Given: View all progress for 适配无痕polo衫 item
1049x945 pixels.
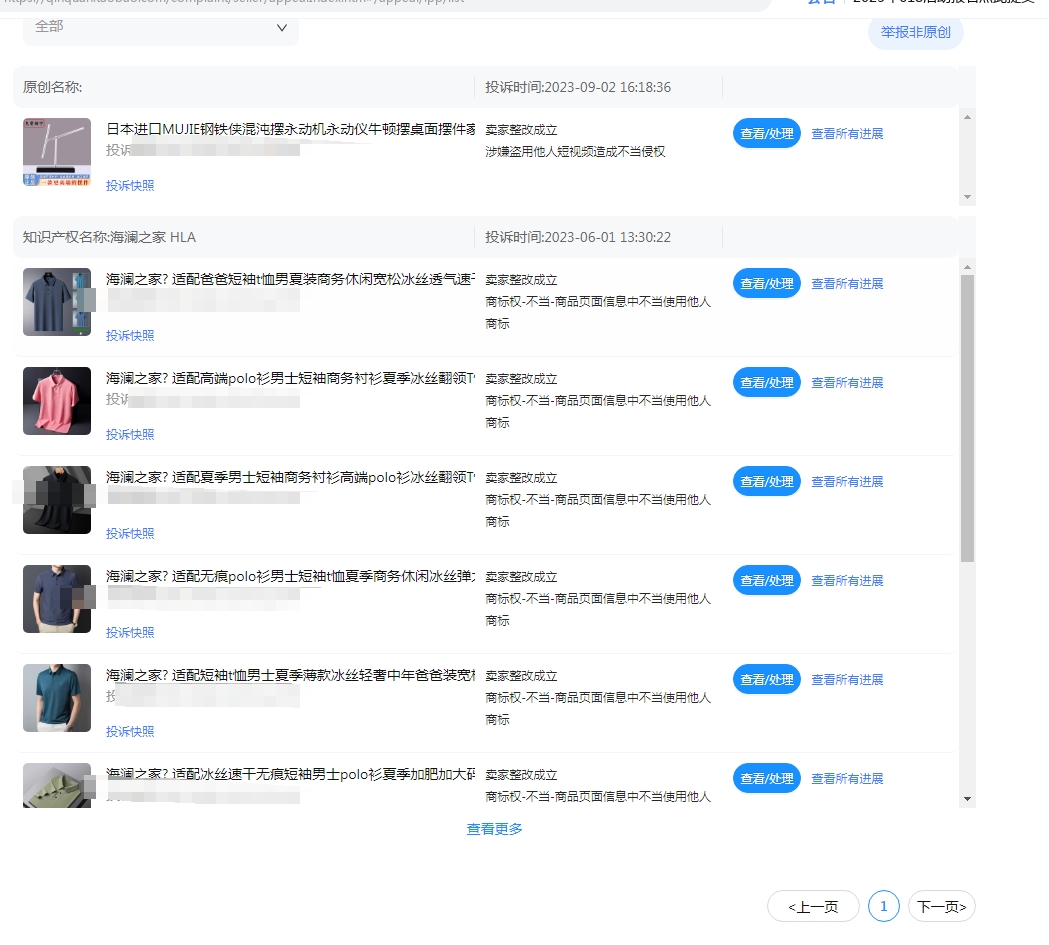Looking at the screenshot, I should pyautogui.click(x=847, y=581).
